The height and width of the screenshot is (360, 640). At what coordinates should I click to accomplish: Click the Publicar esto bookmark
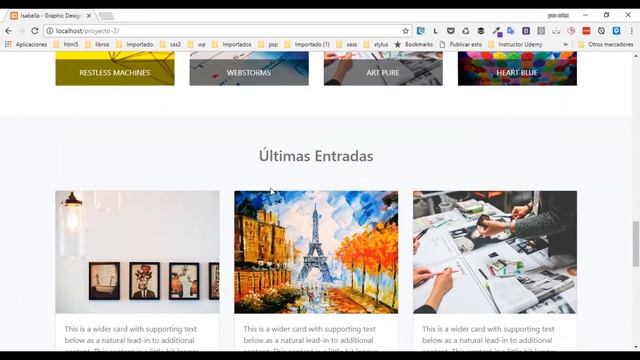click(461, 44)
